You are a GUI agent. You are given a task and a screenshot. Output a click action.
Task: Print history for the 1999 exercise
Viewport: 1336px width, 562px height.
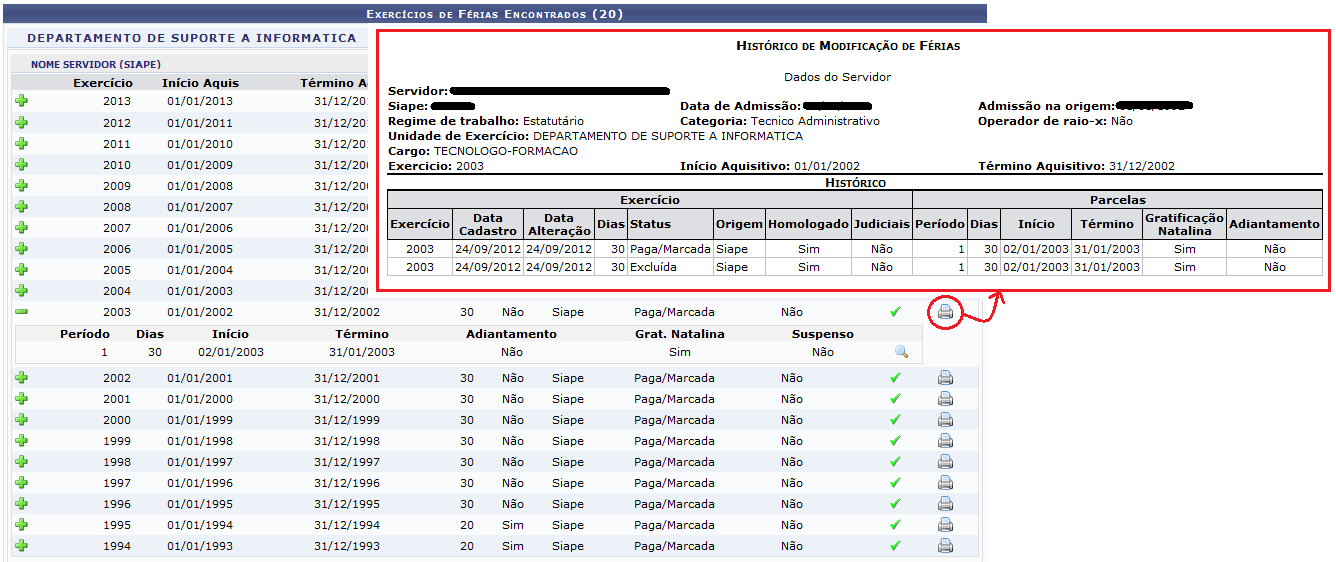945,441
